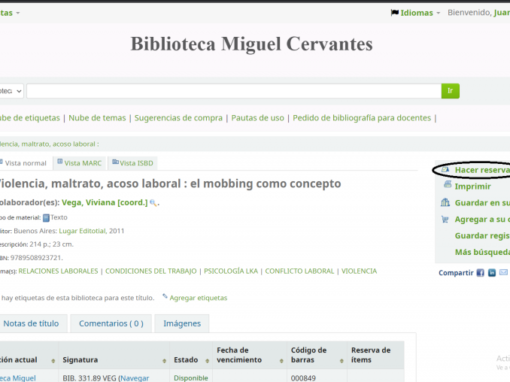Click the library icon beside Guardar en su
This screenshot has height=382, width=510.
point(445,202)
